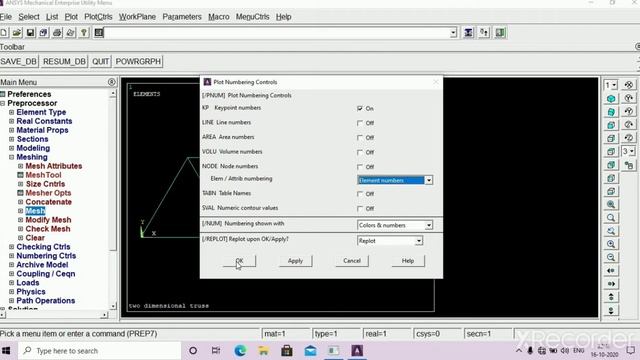This screenshot has width=640, height=360.
Task: Click the Box Zoom magnifier icon
Action: 611,218
